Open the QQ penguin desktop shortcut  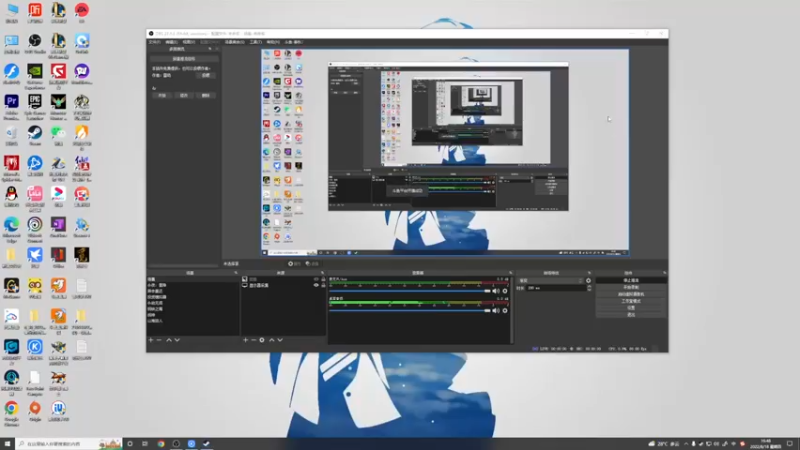point(11,197)
